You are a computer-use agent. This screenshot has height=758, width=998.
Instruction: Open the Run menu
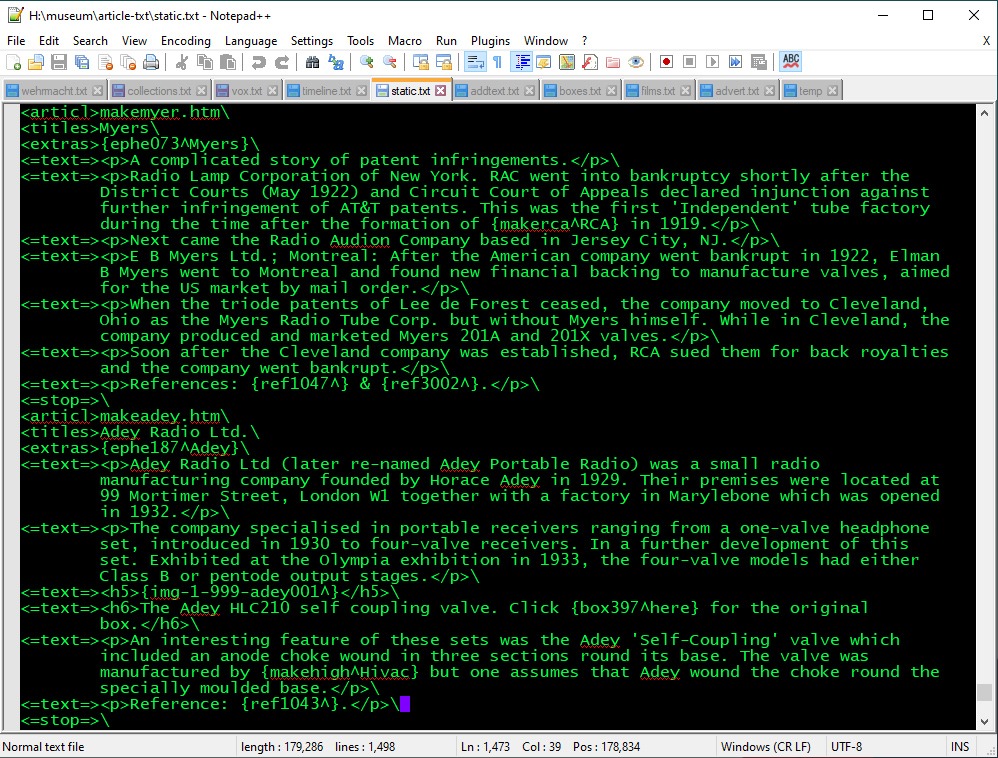446,41
